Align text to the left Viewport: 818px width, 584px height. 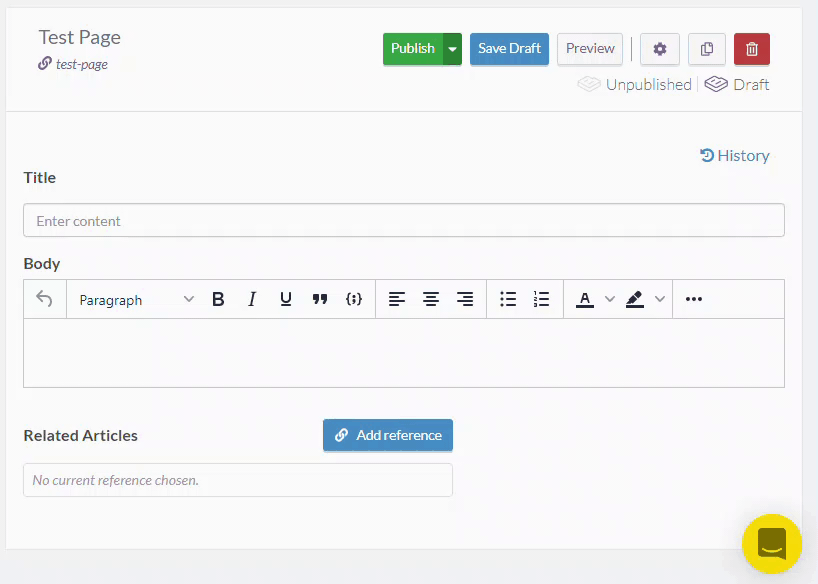point(397,299)
